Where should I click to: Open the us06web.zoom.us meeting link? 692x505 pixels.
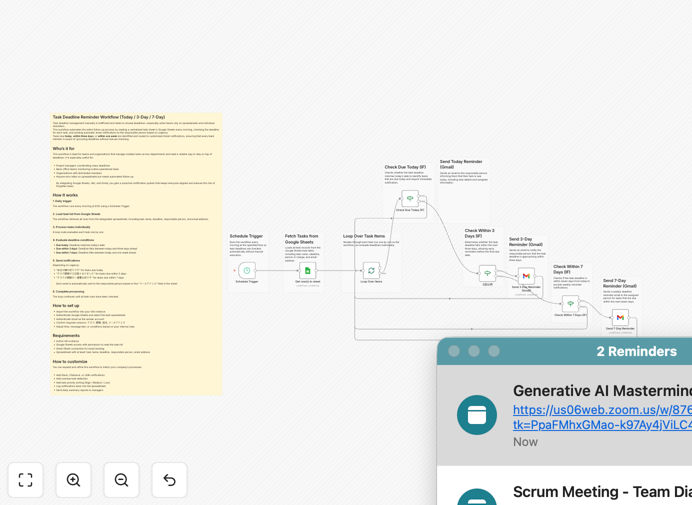pos(602,417)
